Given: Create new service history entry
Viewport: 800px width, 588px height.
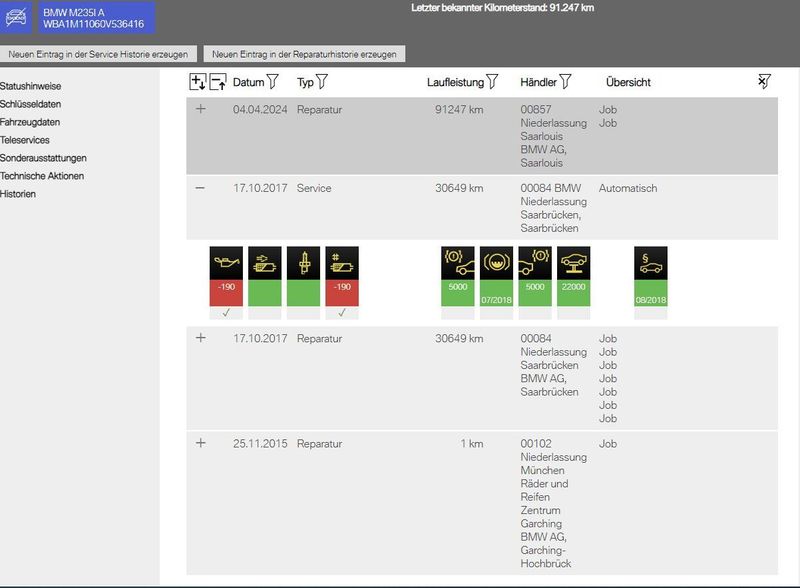Looking at the screenshot, I should [98, 54].
